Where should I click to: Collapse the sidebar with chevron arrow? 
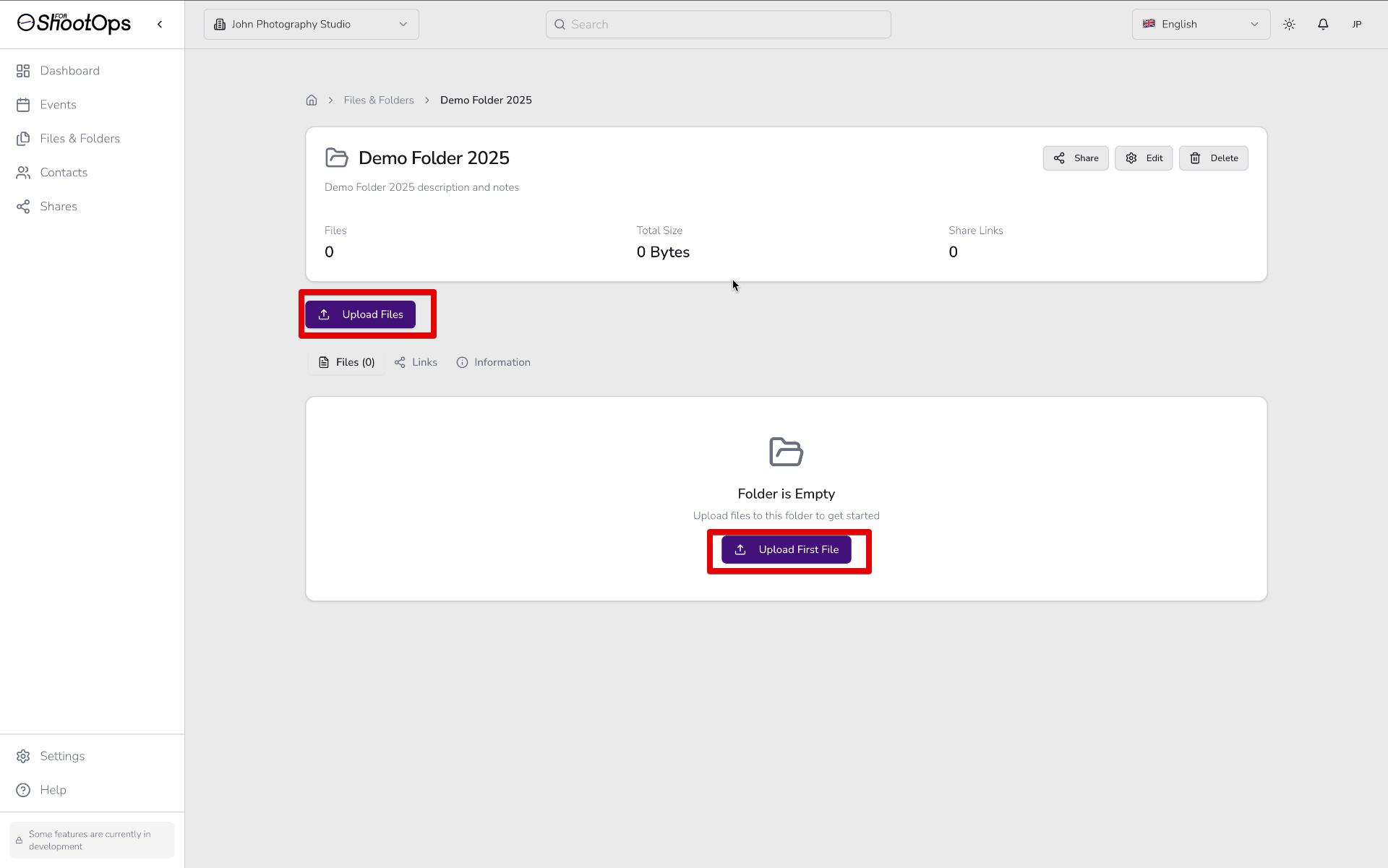tap(160, 25)
